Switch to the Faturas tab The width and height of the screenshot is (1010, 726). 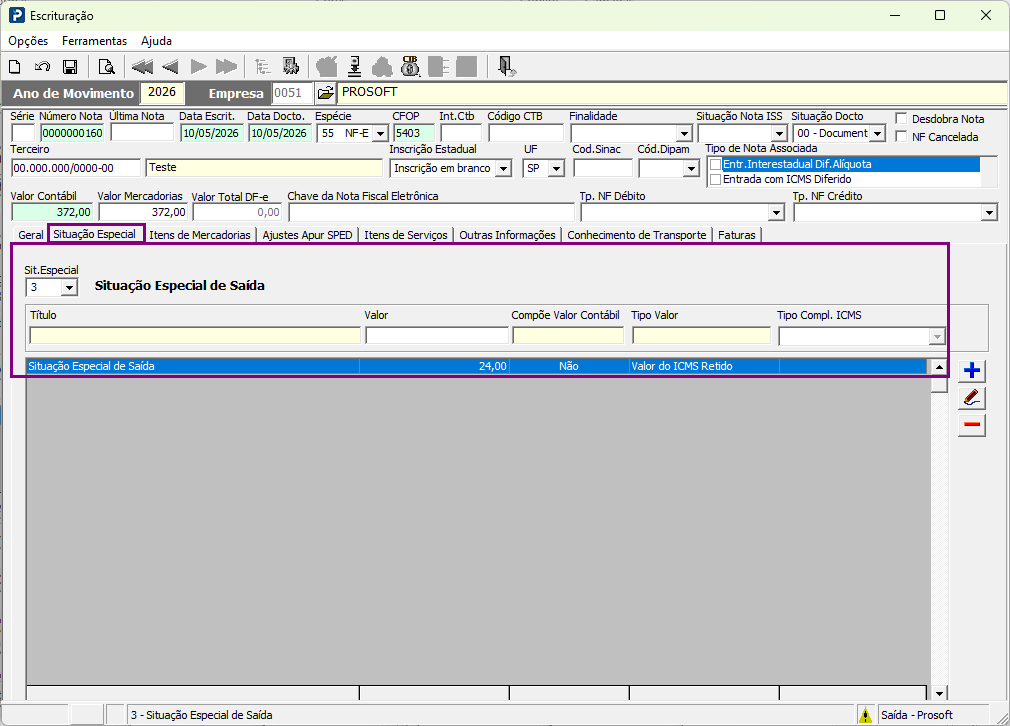point(737,235)
